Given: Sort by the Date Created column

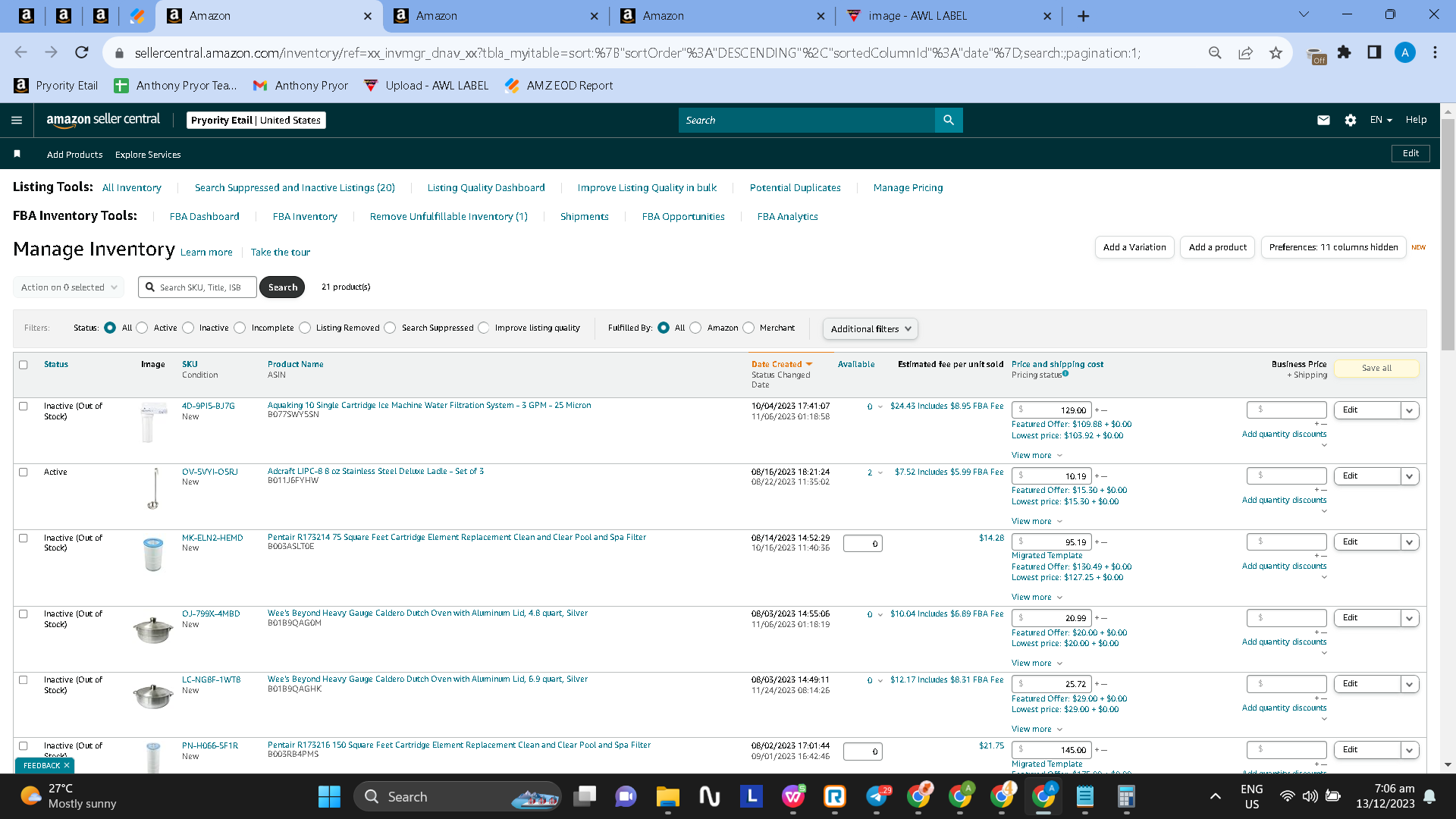Looking at the screenshot, I should pos(782,365).
